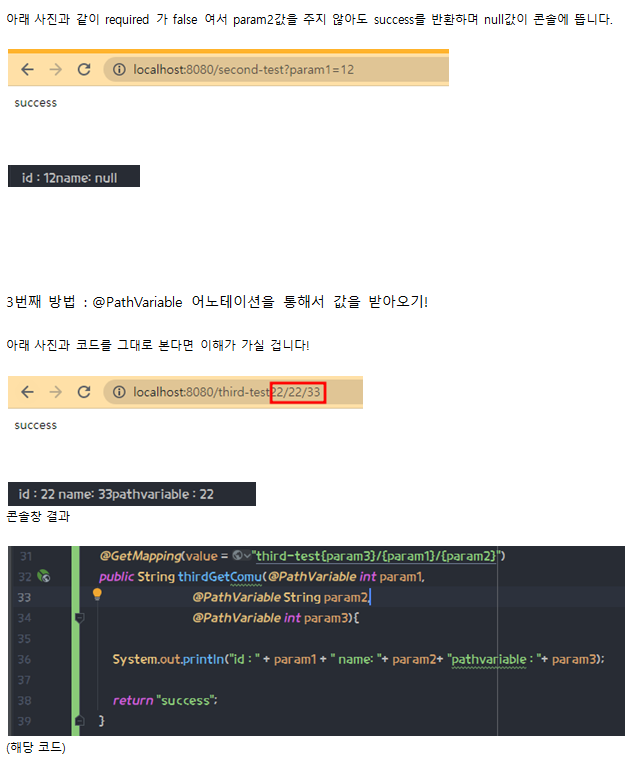This screenshot has height=763, width=637.
Task: Click the fold end marker on line 39
Action: (79, 721)
